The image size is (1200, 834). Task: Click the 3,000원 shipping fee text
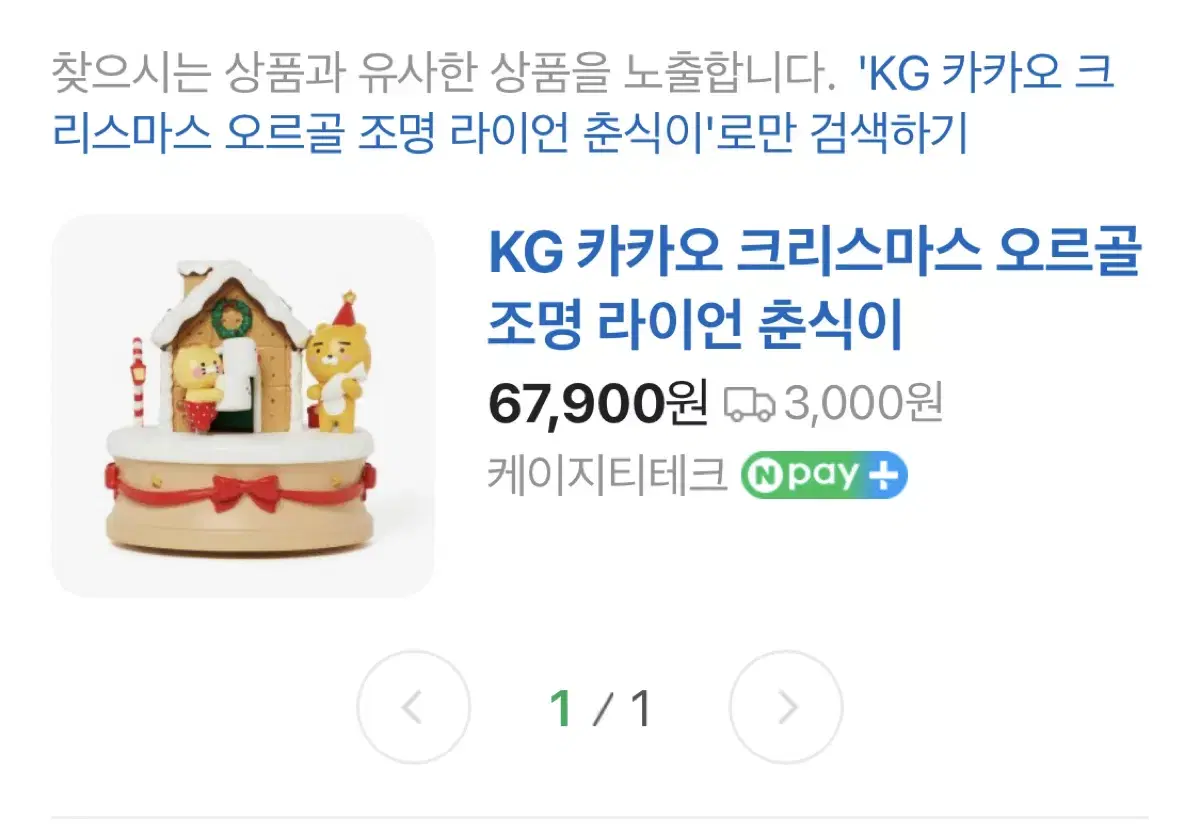(863, 404)
